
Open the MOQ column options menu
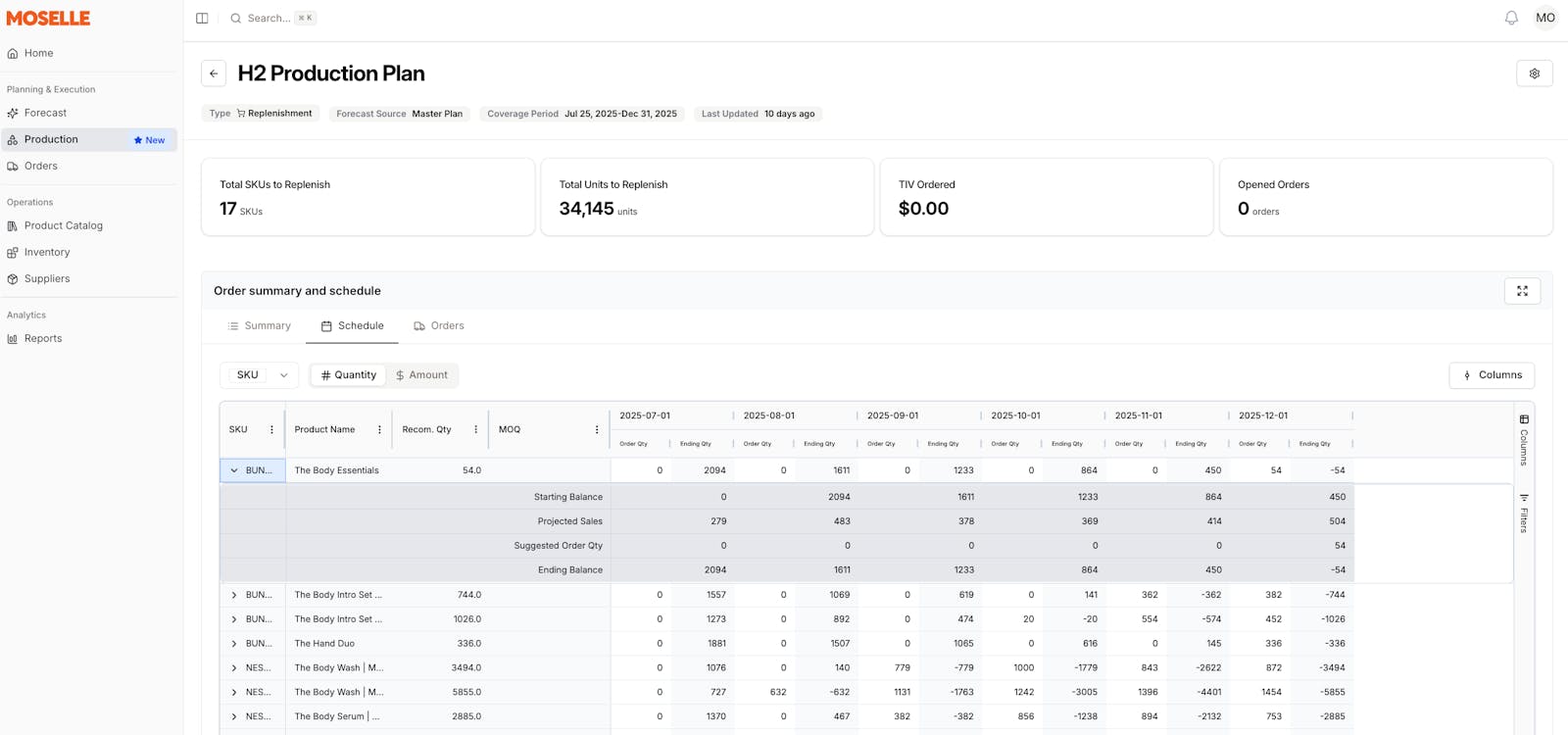click(596, 429)
